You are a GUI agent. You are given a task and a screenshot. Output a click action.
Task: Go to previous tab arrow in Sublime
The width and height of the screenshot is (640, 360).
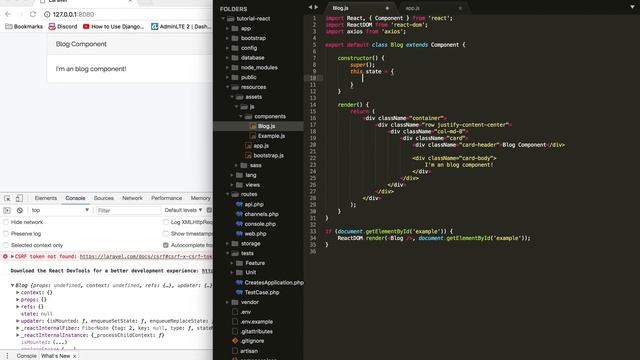[x=310, y=7]
